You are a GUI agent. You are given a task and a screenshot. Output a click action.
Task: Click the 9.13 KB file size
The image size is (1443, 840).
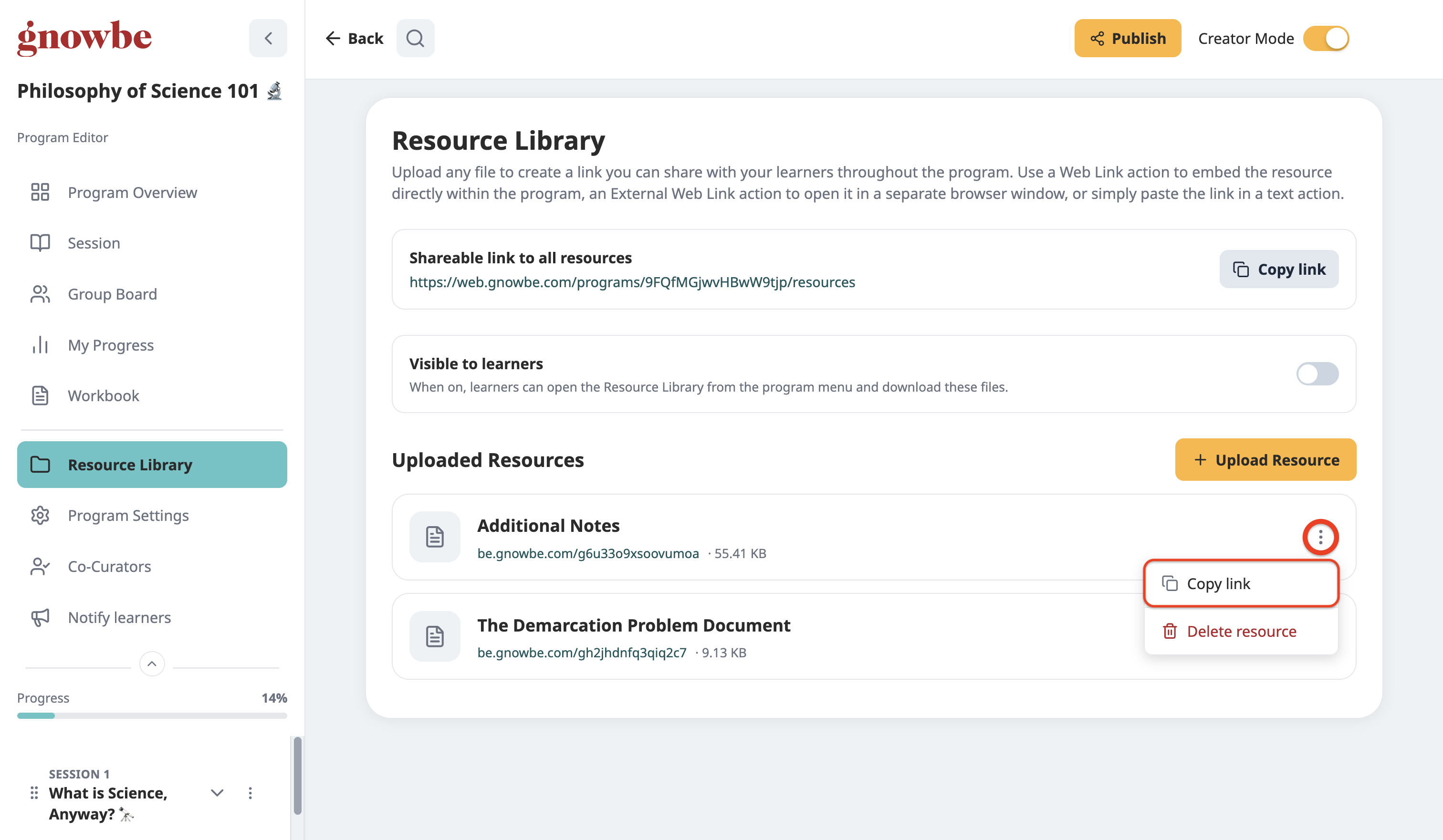(724, 653)
